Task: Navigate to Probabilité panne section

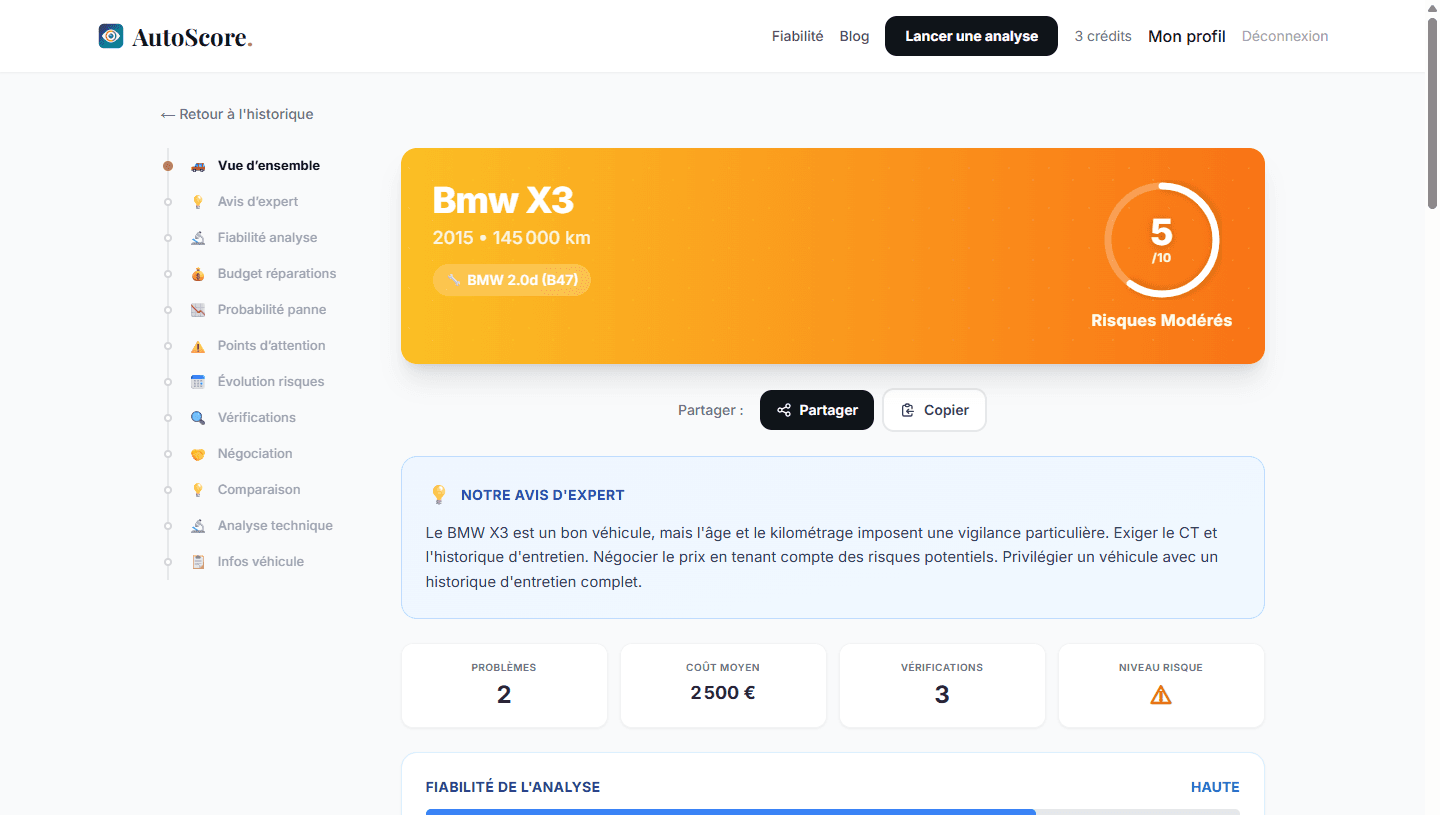Action: [272, 310]
